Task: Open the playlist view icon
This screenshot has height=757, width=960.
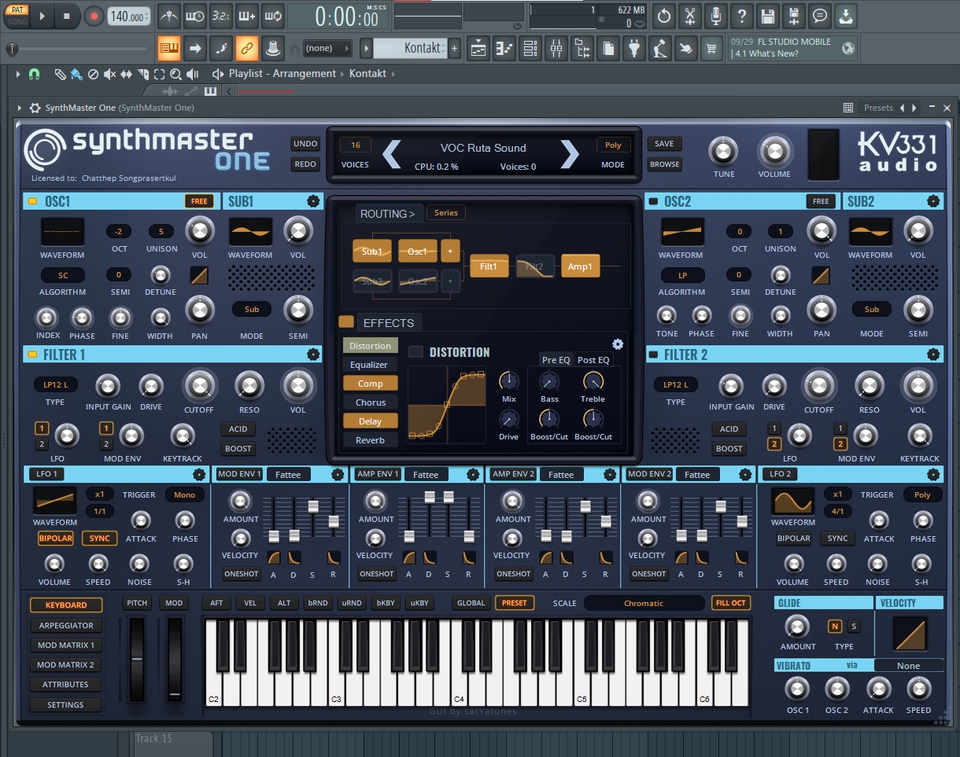Action: [x=478, y=48]
